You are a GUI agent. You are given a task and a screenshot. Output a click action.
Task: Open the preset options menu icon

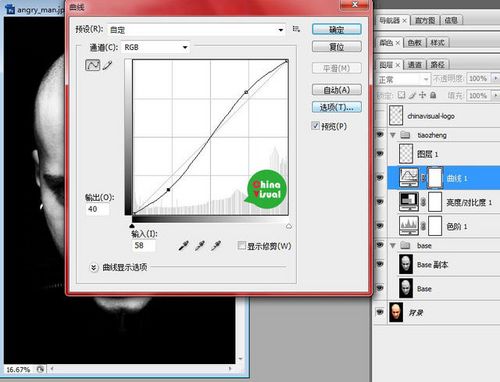click(296, 29)
